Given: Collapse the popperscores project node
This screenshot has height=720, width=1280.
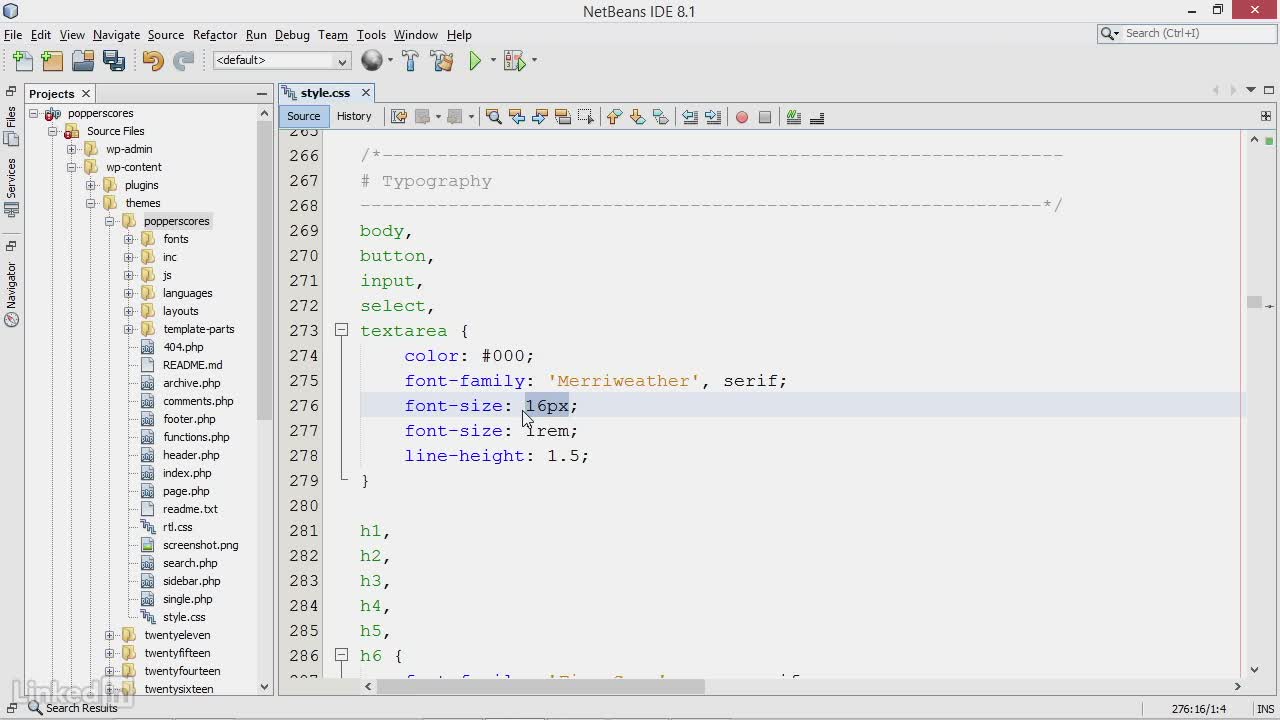Looking at the screenshot, I should [34, 113].
